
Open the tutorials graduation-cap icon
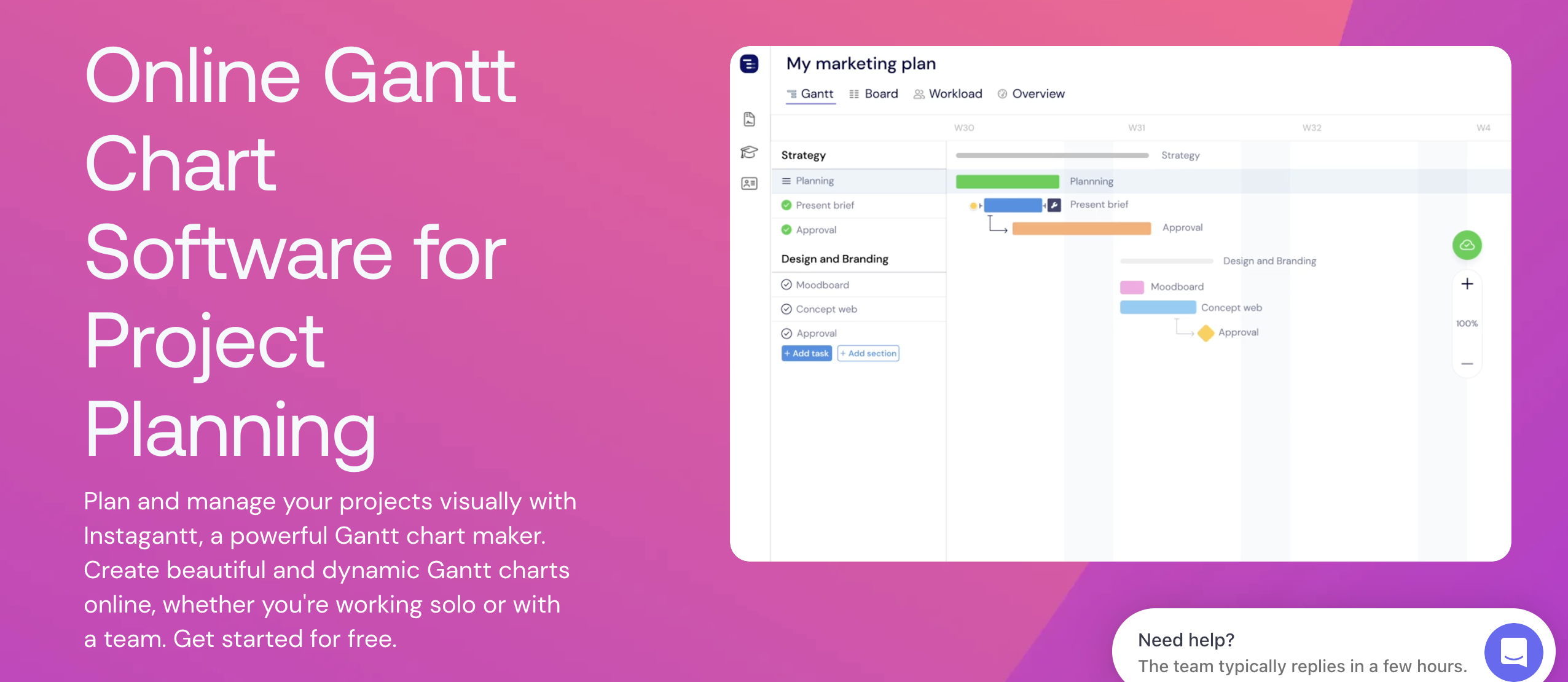click(x=749, y=152)
